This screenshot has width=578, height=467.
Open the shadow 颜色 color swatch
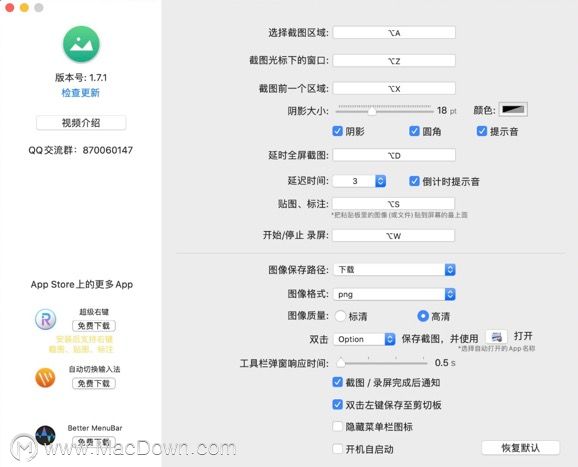pos(513,109)
